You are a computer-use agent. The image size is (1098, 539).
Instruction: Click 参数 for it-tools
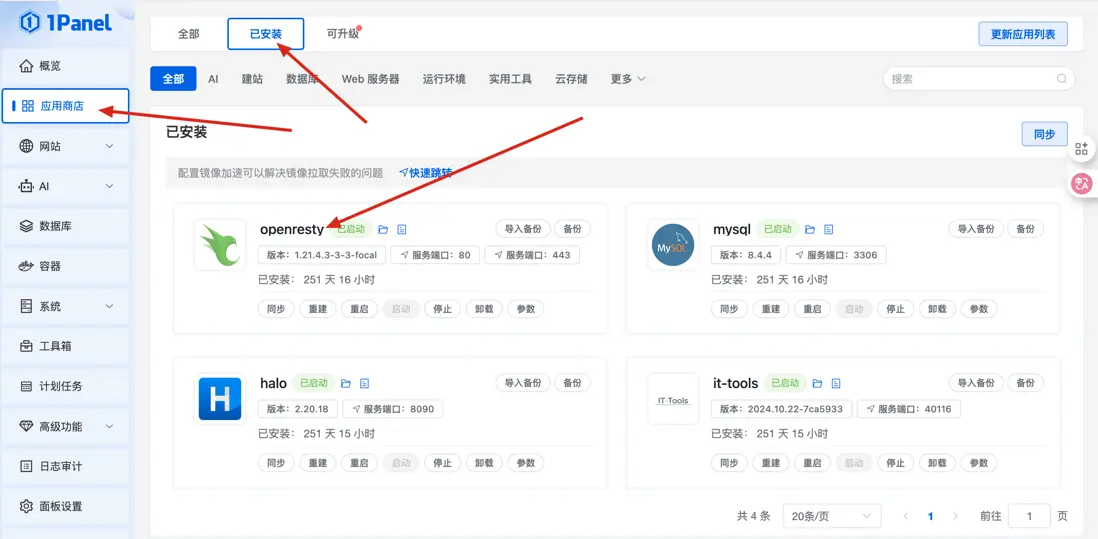pos(978,463)
